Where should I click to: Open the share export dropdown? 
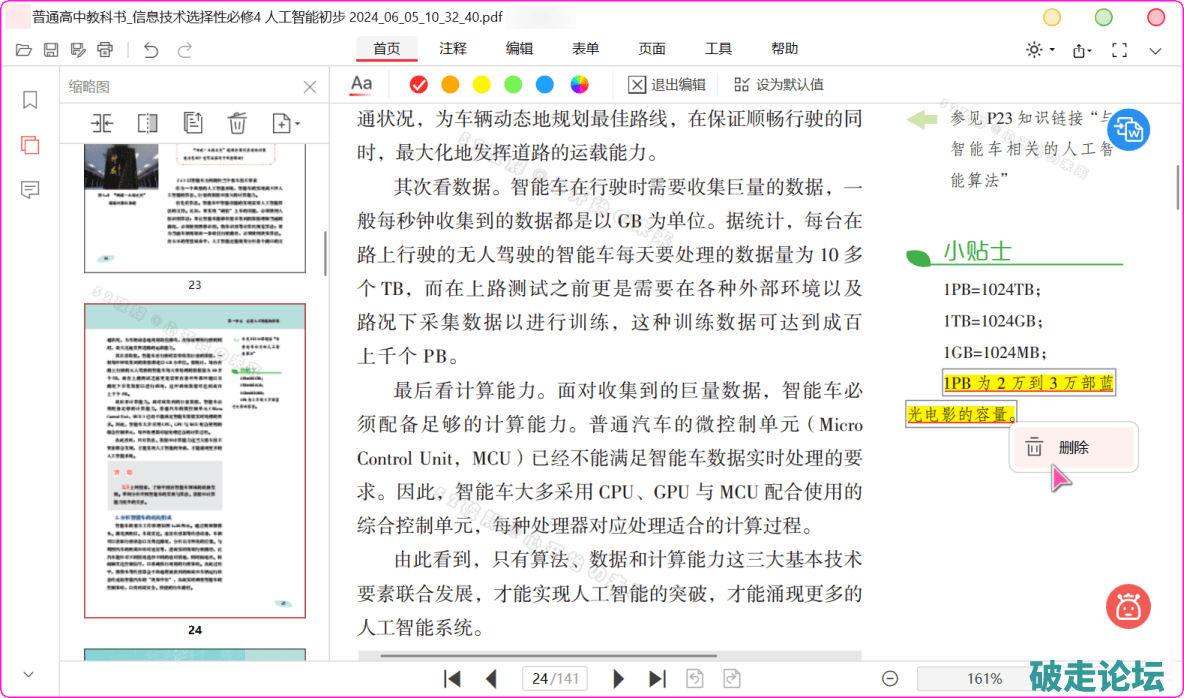1082,50
